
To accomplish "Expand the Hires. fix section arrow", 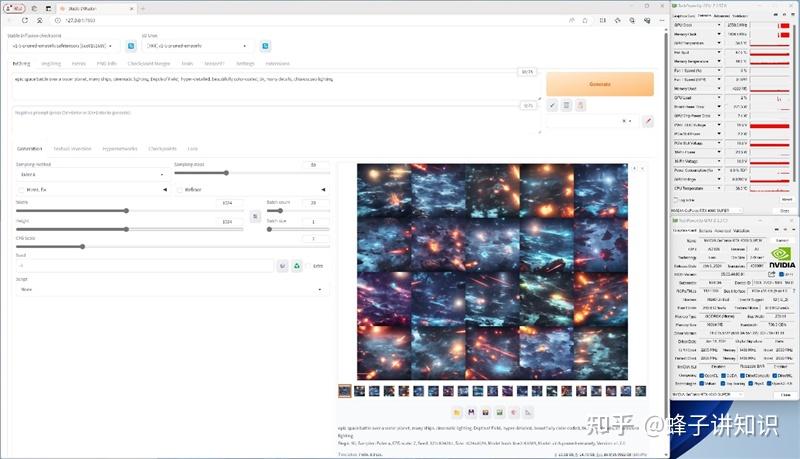I will (164, 190).
